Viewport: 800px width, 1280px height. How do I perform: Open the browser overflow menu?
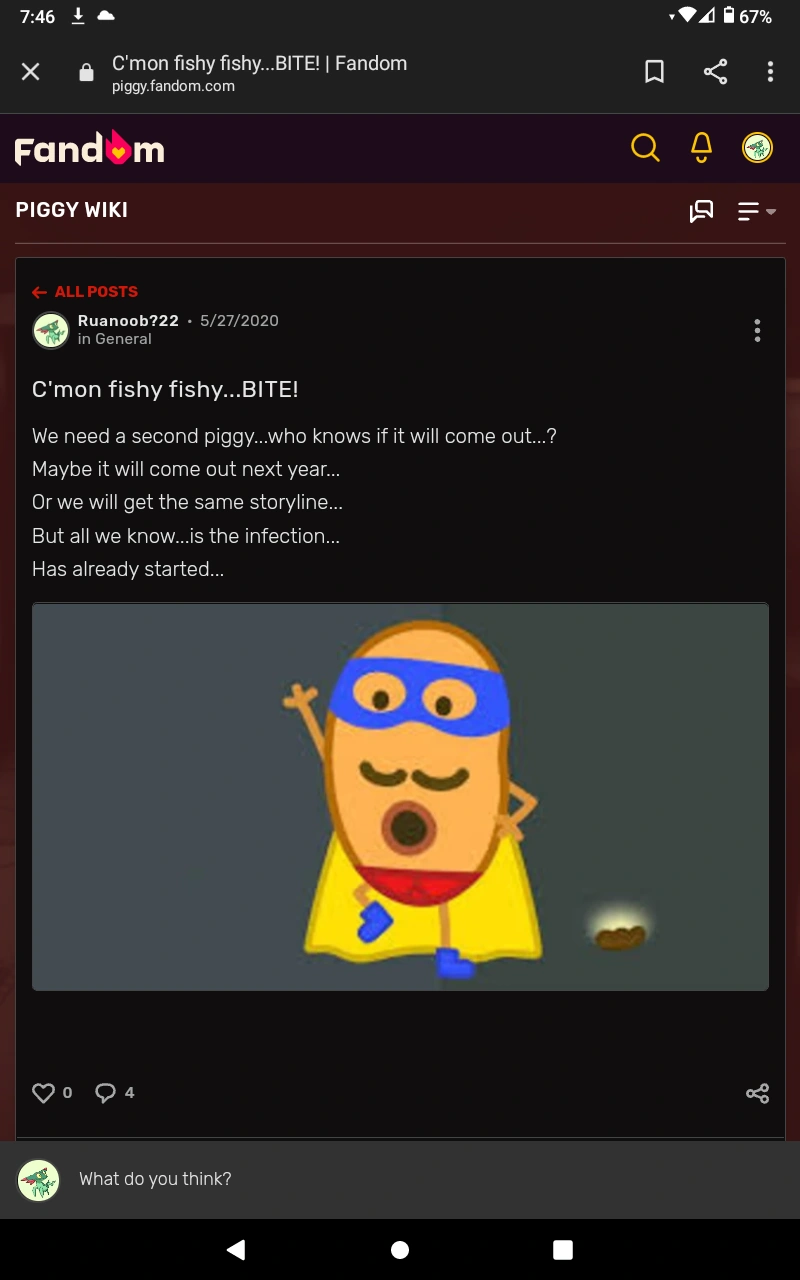pyautogui.click(x=770, y=71)
